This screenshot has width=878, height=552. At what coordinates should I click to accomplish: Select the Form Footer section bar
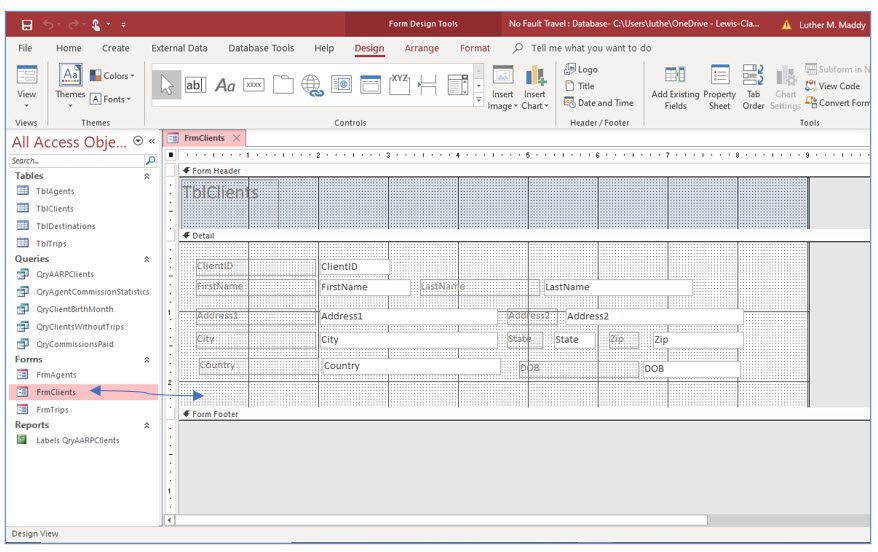pos(525,414)
